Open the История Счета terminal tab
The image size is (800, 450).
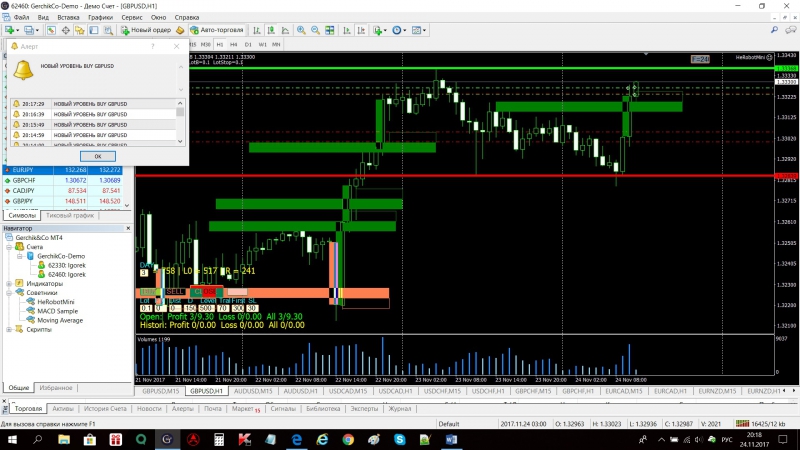click(105, 409)
